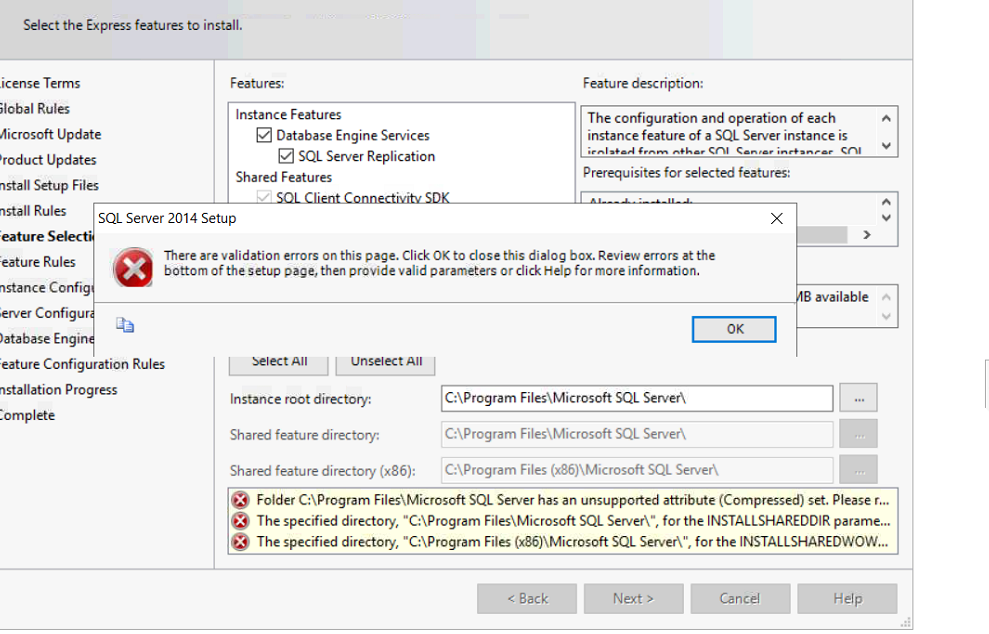Screen dimensions: 989x634
Task: Select Feature Configuration Rules step
Action: point(81,364)
